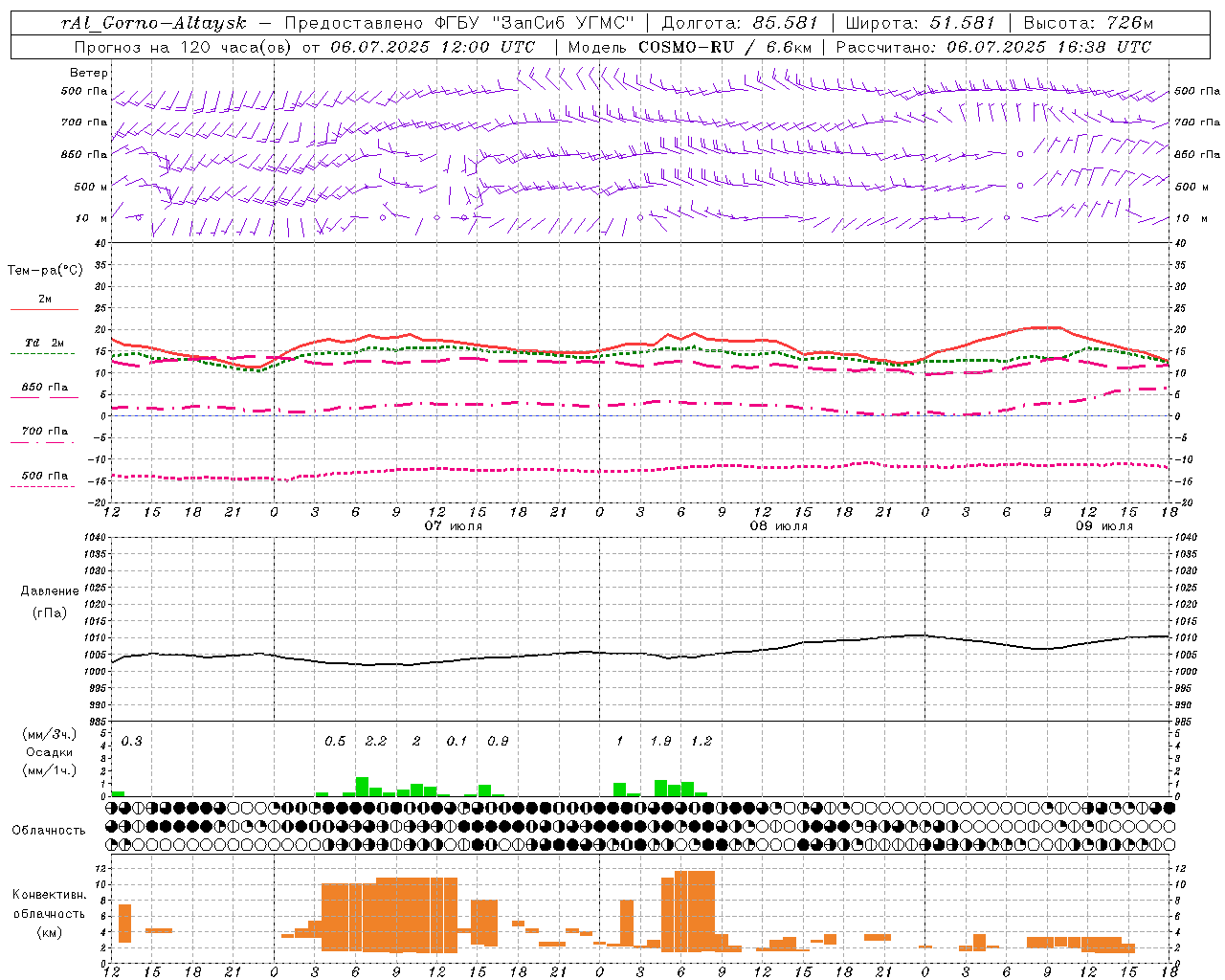The width and height of the screenshot is (1225, 980).
Task: Click the Конвективн. convective cloud label
Action: pyautogui.click(x=49, y=895)
